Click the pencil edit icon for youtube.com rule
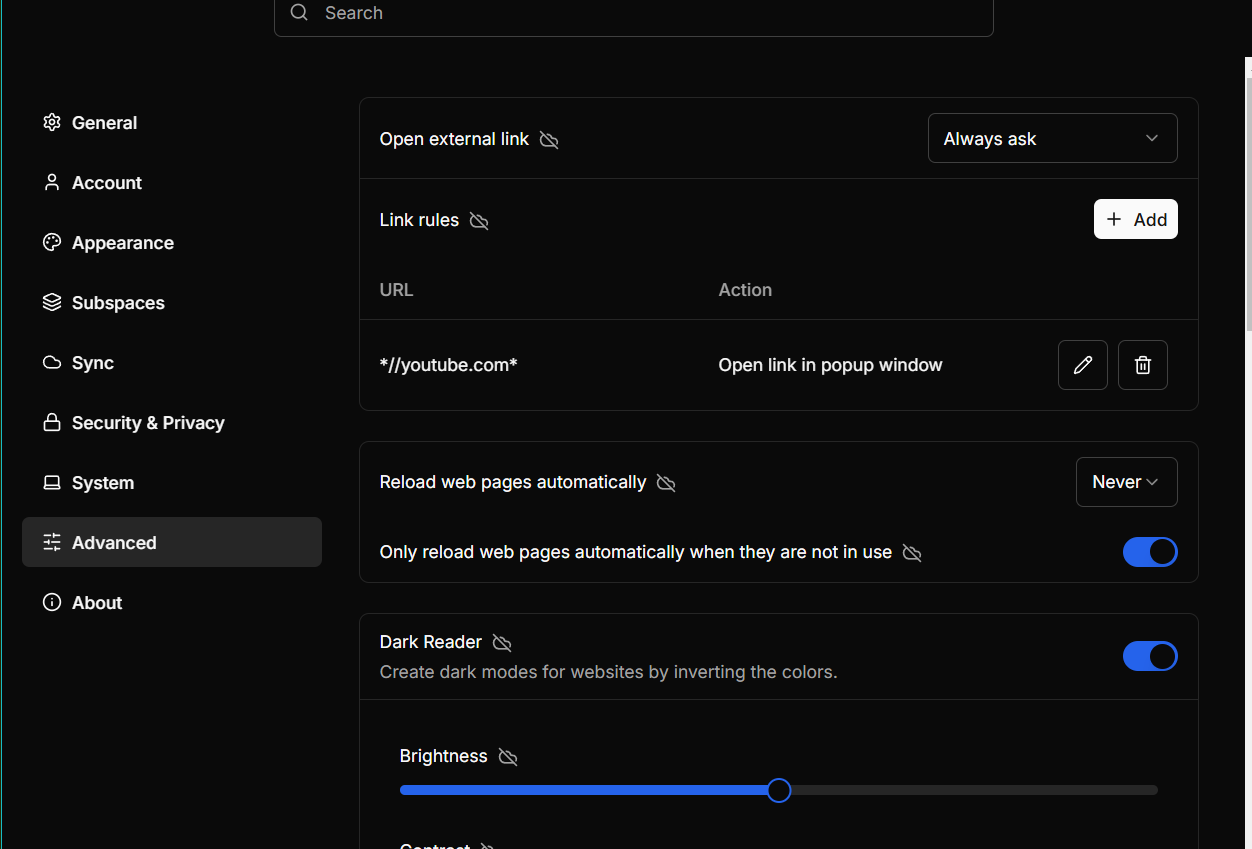This screenshot has width=1252, height=849. pos(1082,365)
